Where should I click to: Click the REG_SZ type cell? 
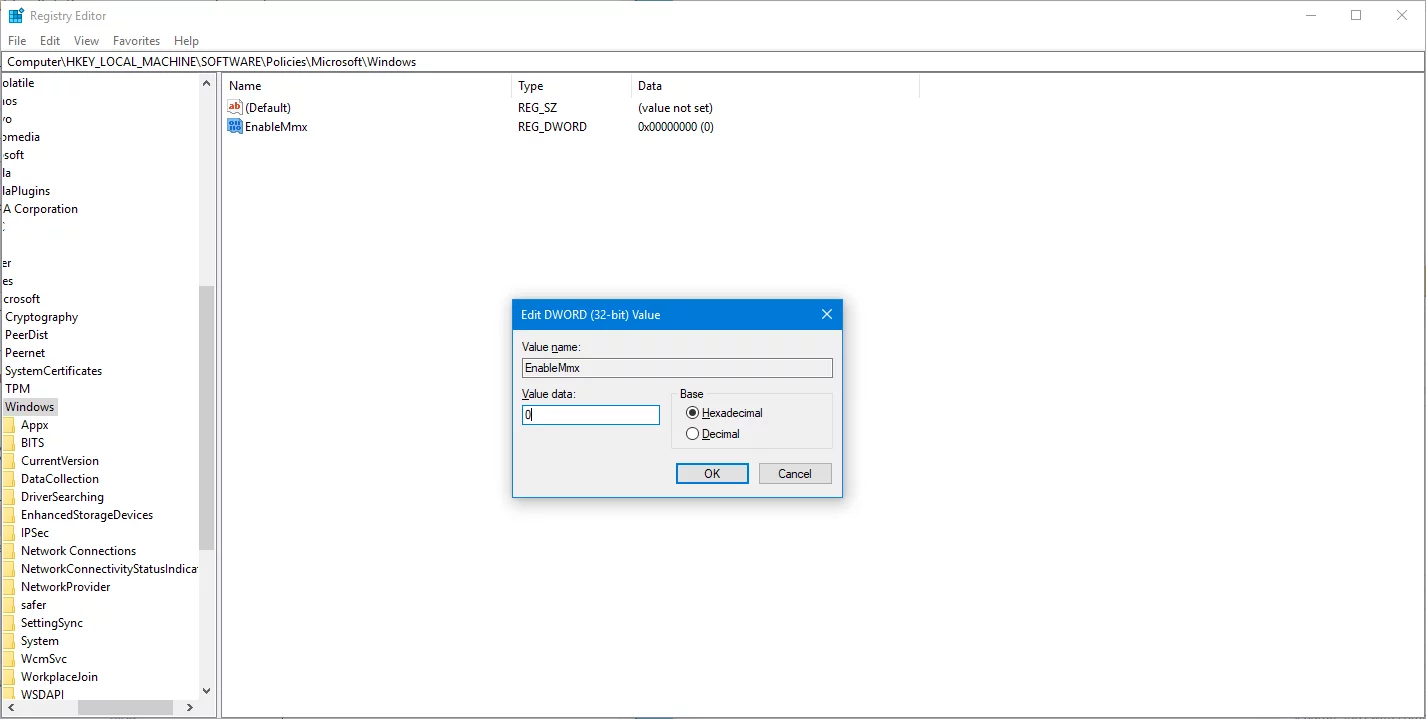click(x=537, y=107)
